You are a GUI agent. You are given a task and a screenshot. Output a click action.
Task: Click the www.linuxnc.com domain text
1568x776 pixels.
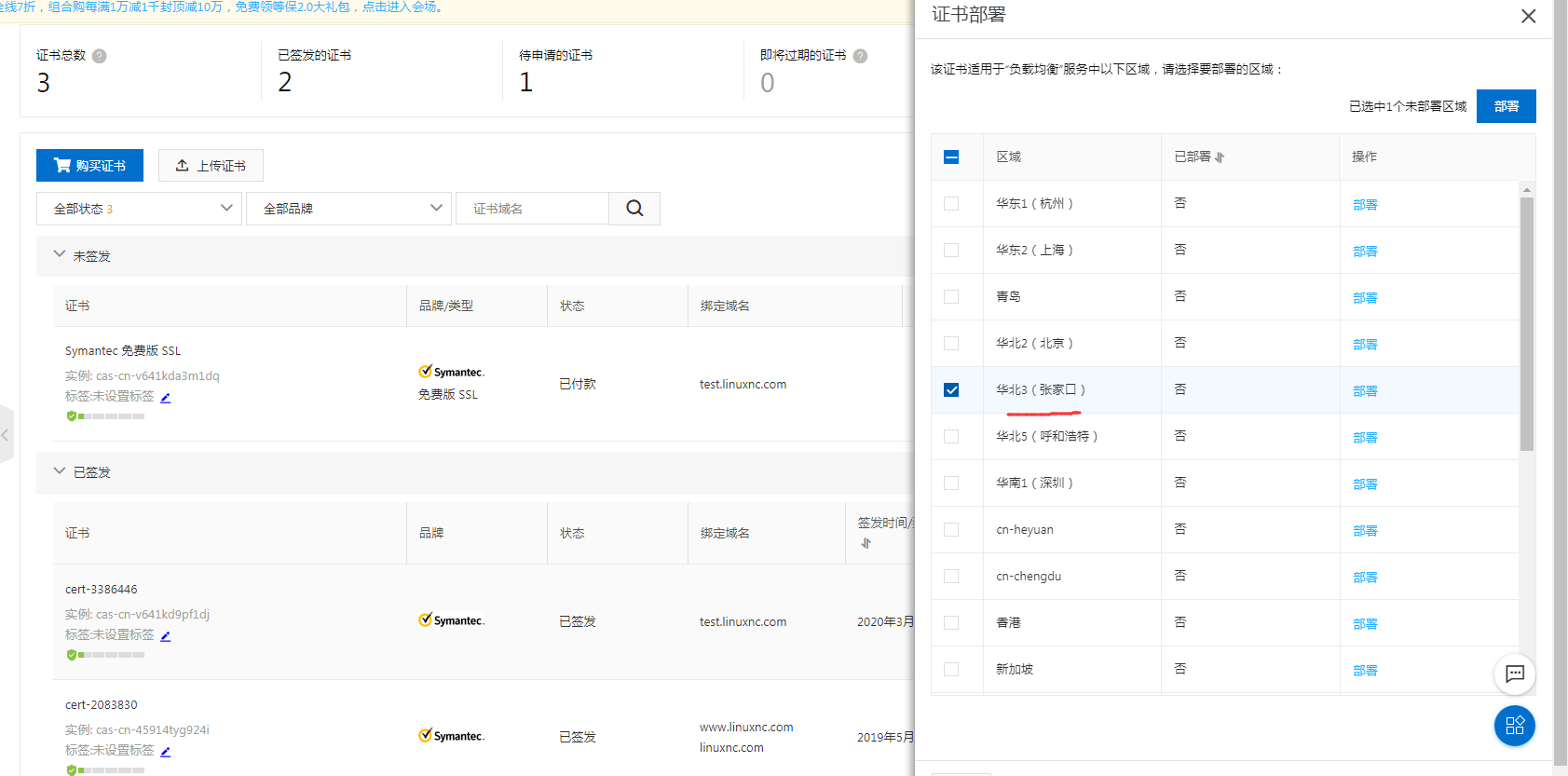click(x=746, y=727)
